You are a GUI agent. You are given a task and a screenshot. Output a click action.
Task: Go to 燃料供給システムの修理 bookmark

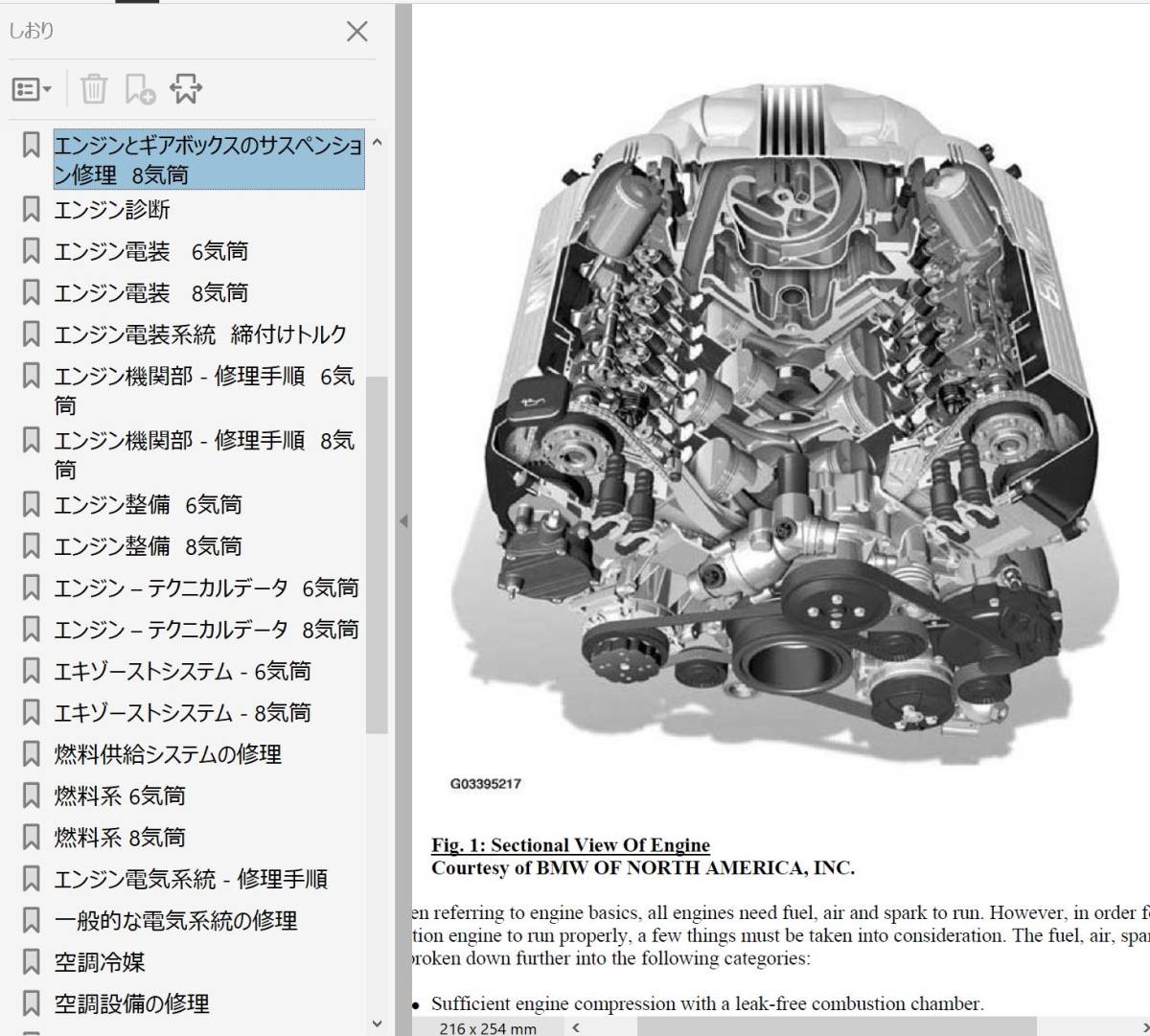(168, 754)
